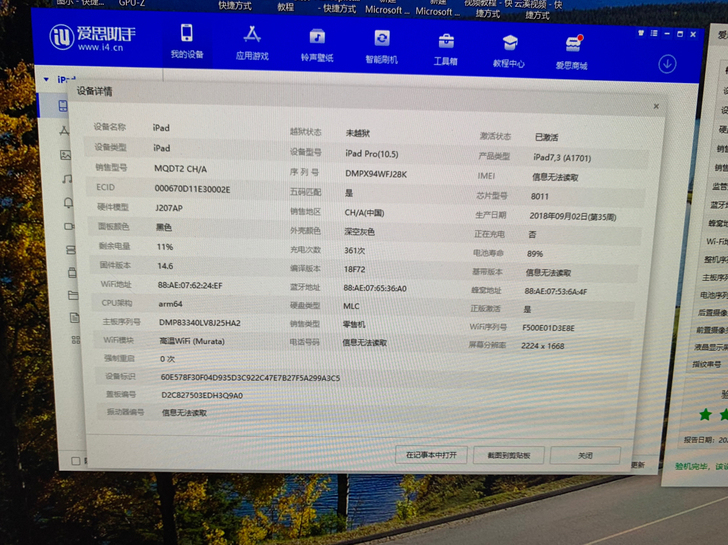Click mainboard serial DMP83340LV8J25HA2
This screenshot has width=728, height=545.
pos(200,323)
